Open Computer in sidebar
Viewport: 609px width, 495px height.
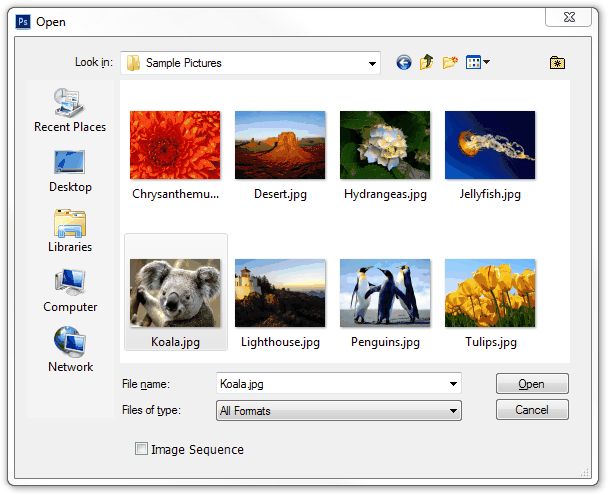click(x=70, y=291)
